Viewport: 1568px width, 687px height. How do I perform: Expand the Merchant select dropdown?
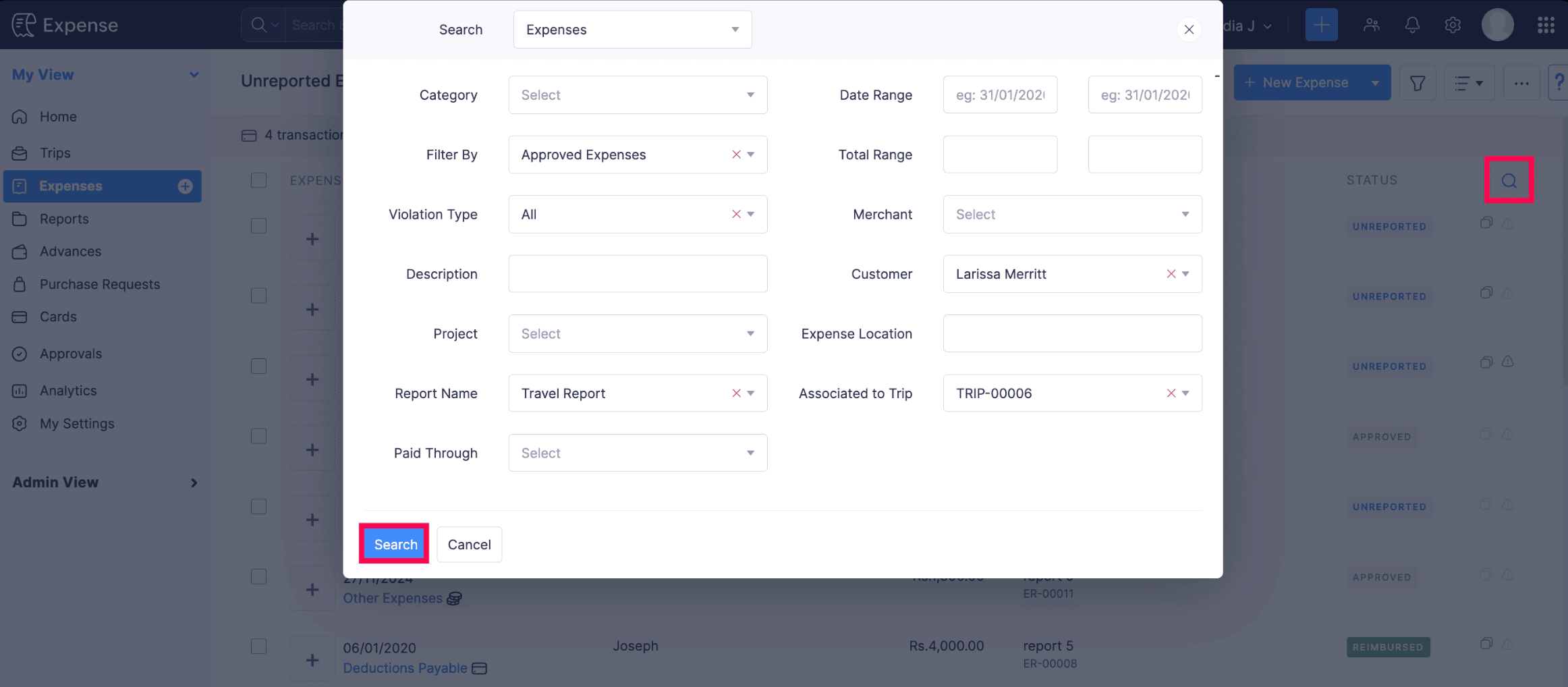pyautogui.click(x=1071, y=215)
